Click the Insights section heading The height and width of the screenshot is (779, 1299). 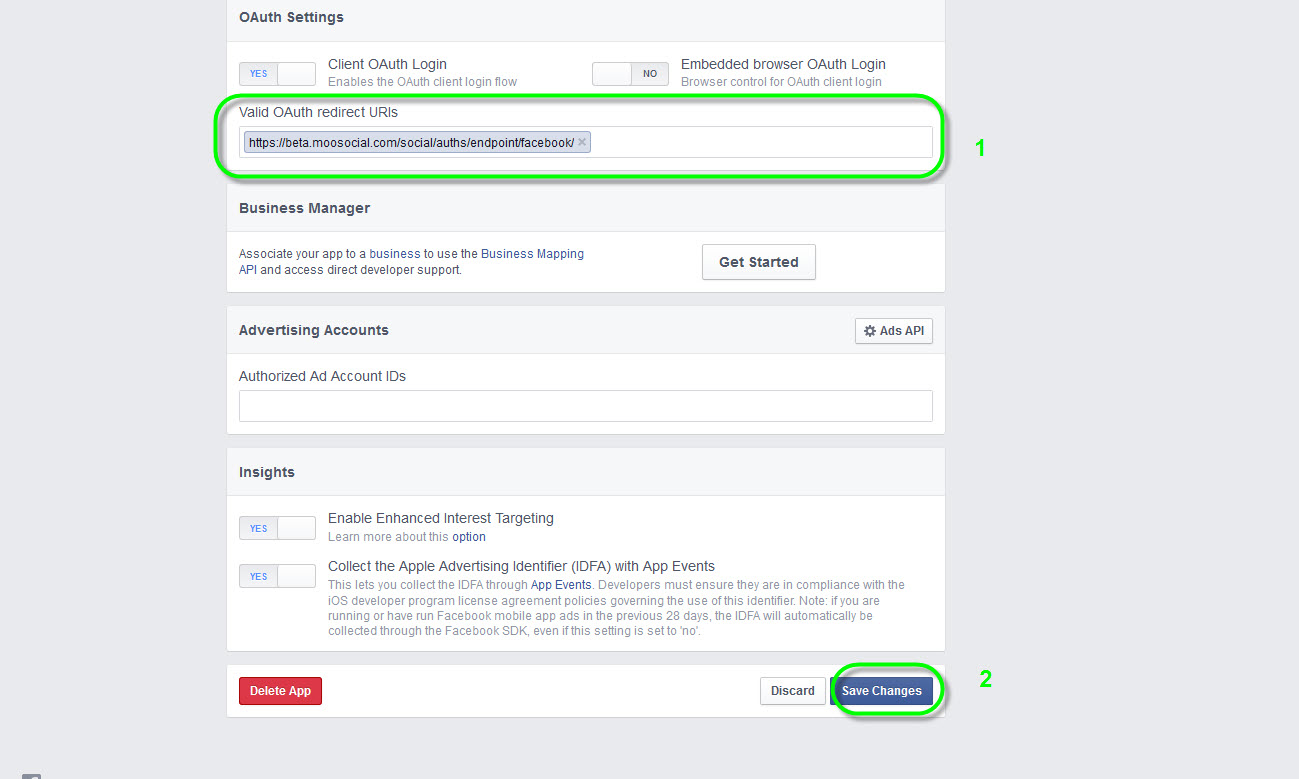point(266,472)
